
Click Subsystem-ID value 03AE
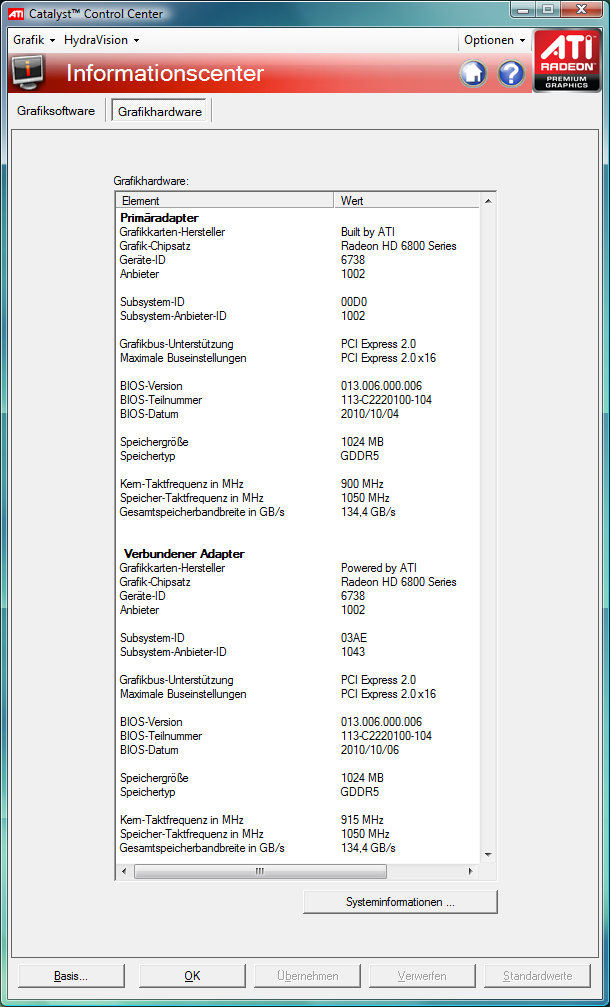[354, 638]
